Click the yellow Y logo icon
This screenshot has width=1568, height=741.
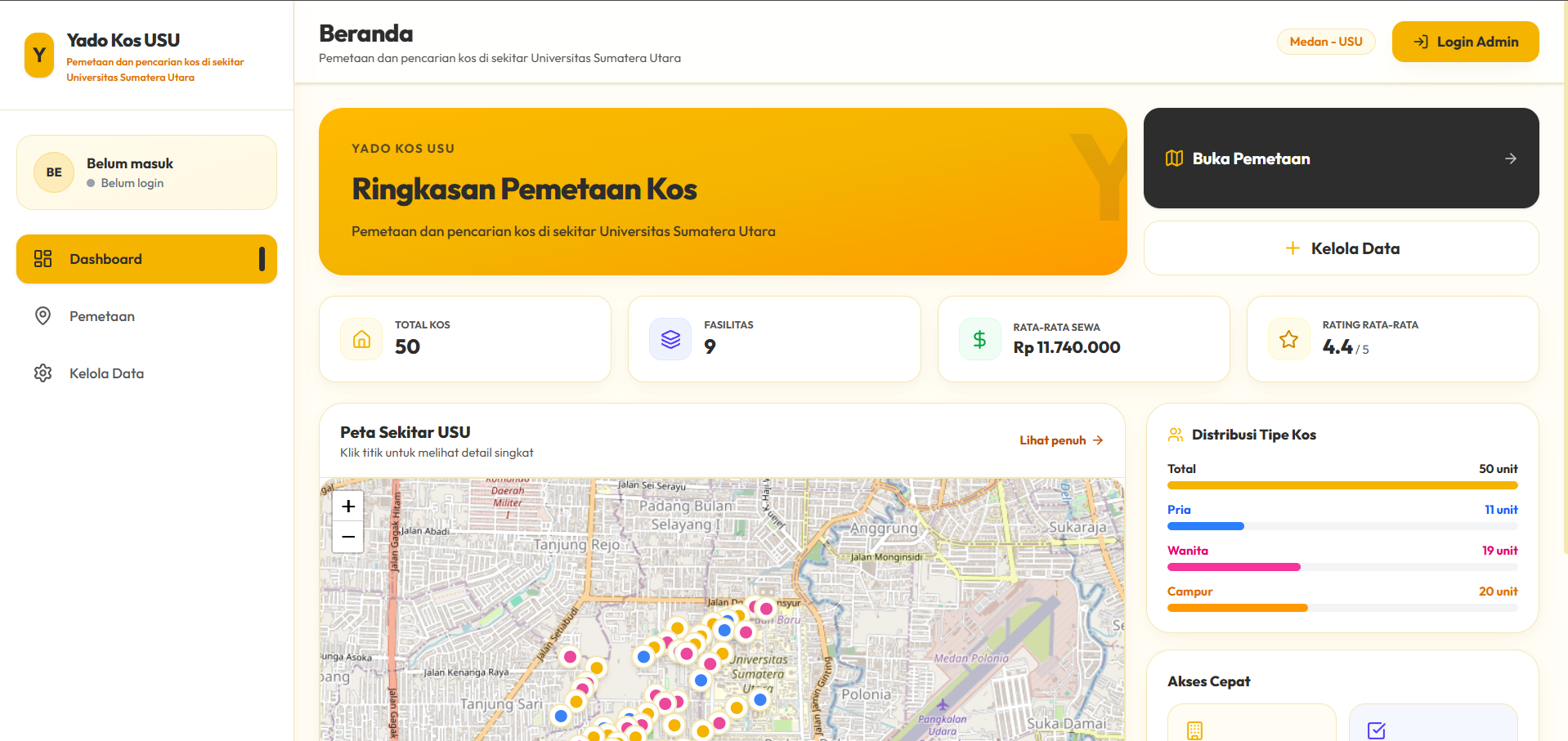[39, 56]
